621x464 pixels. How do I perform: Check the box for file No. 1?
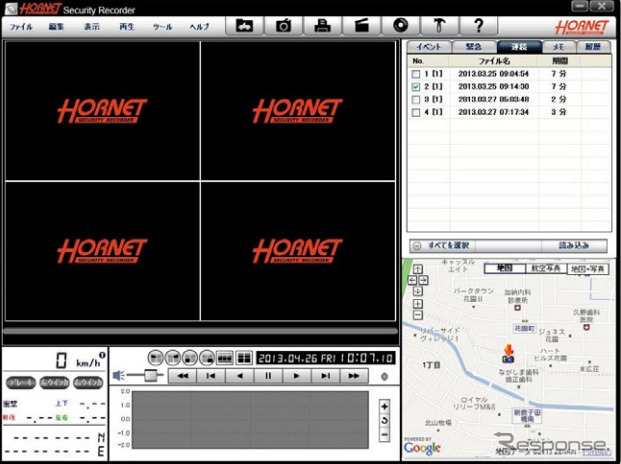pyautogui.click(x=416, y=74)
